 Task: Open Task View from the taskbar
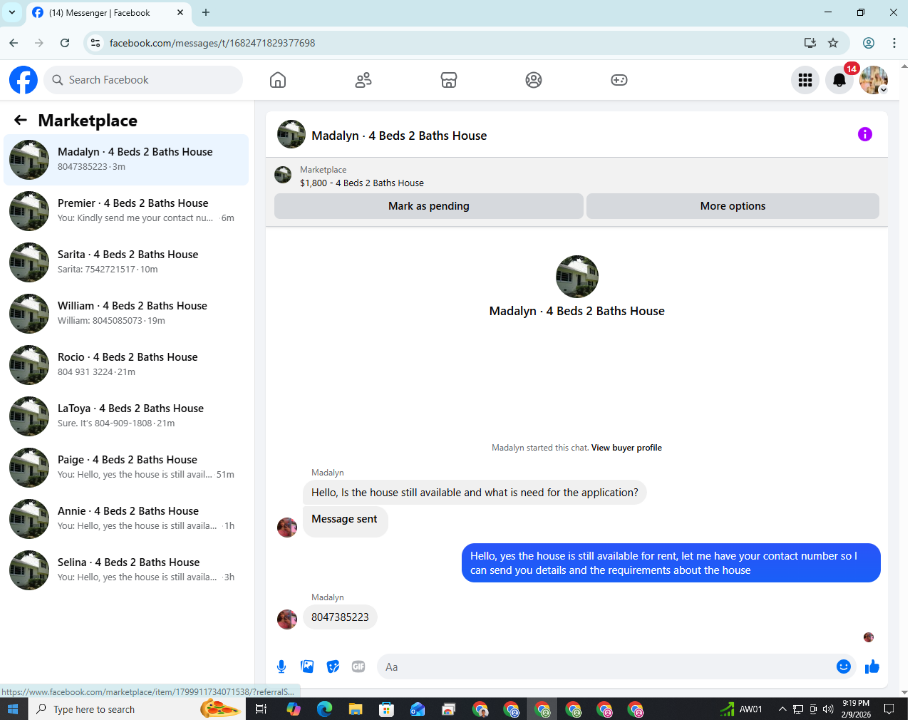[x=261, y=709]
